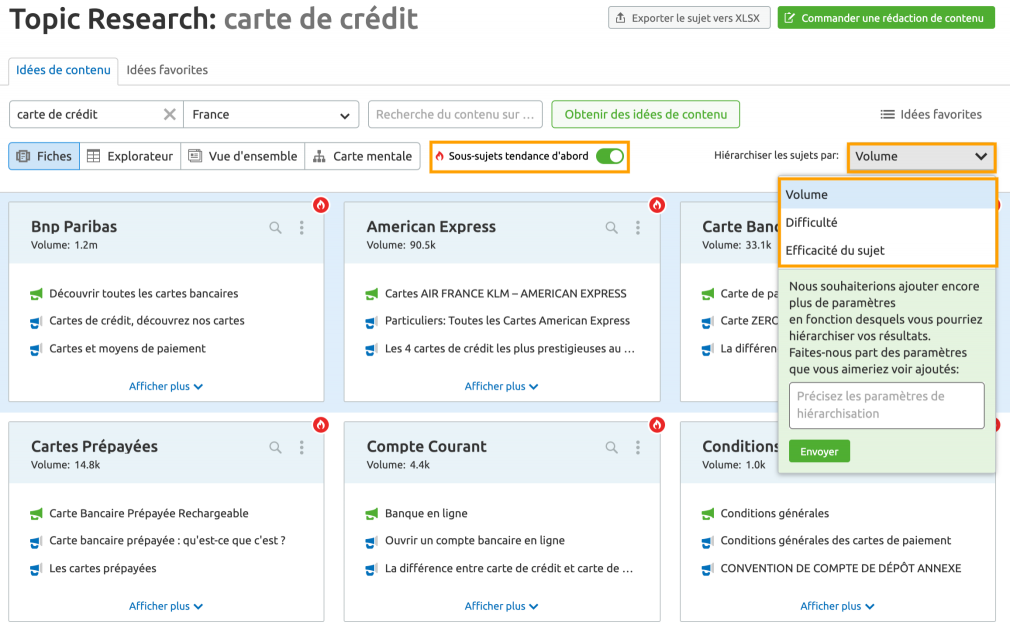Select 'Volume' sorting option
Viewport: 1010px width, 625px height.
[888, 195]
